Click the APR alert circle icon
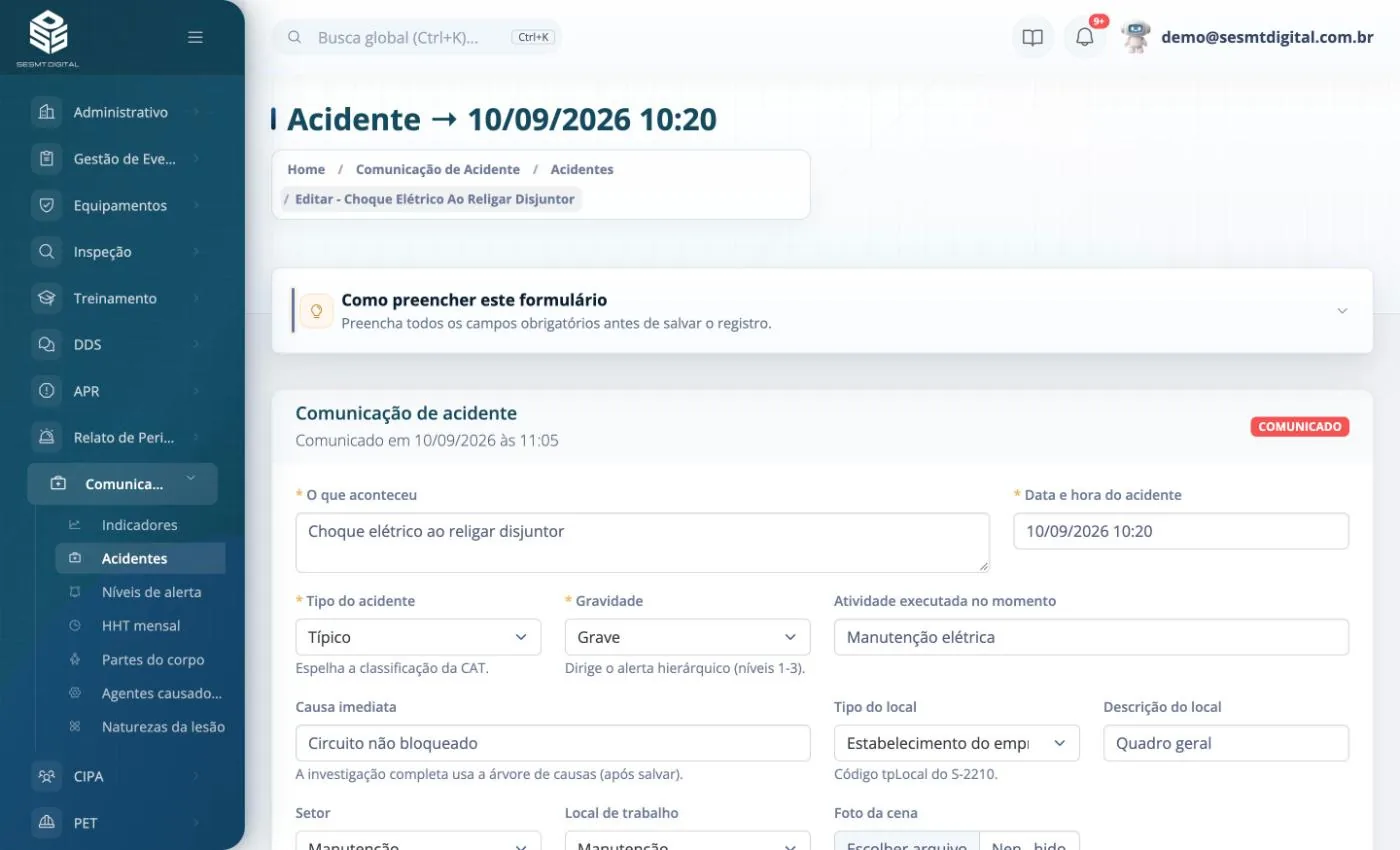Image resolution: width=1400 pixels, height=850 pixels. pos(46,391)
